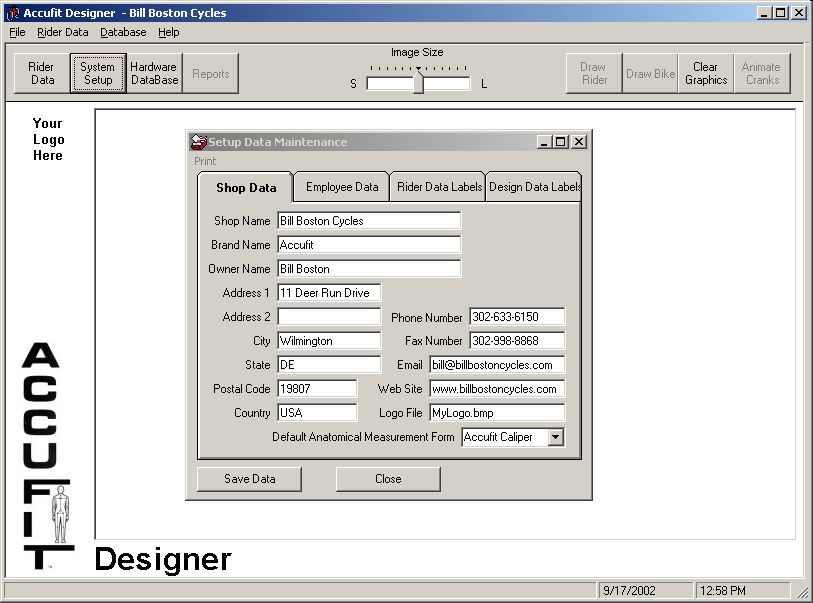Click the window resize grip in status bar
The height and width of the screenshot is (603, 813).
803,592
